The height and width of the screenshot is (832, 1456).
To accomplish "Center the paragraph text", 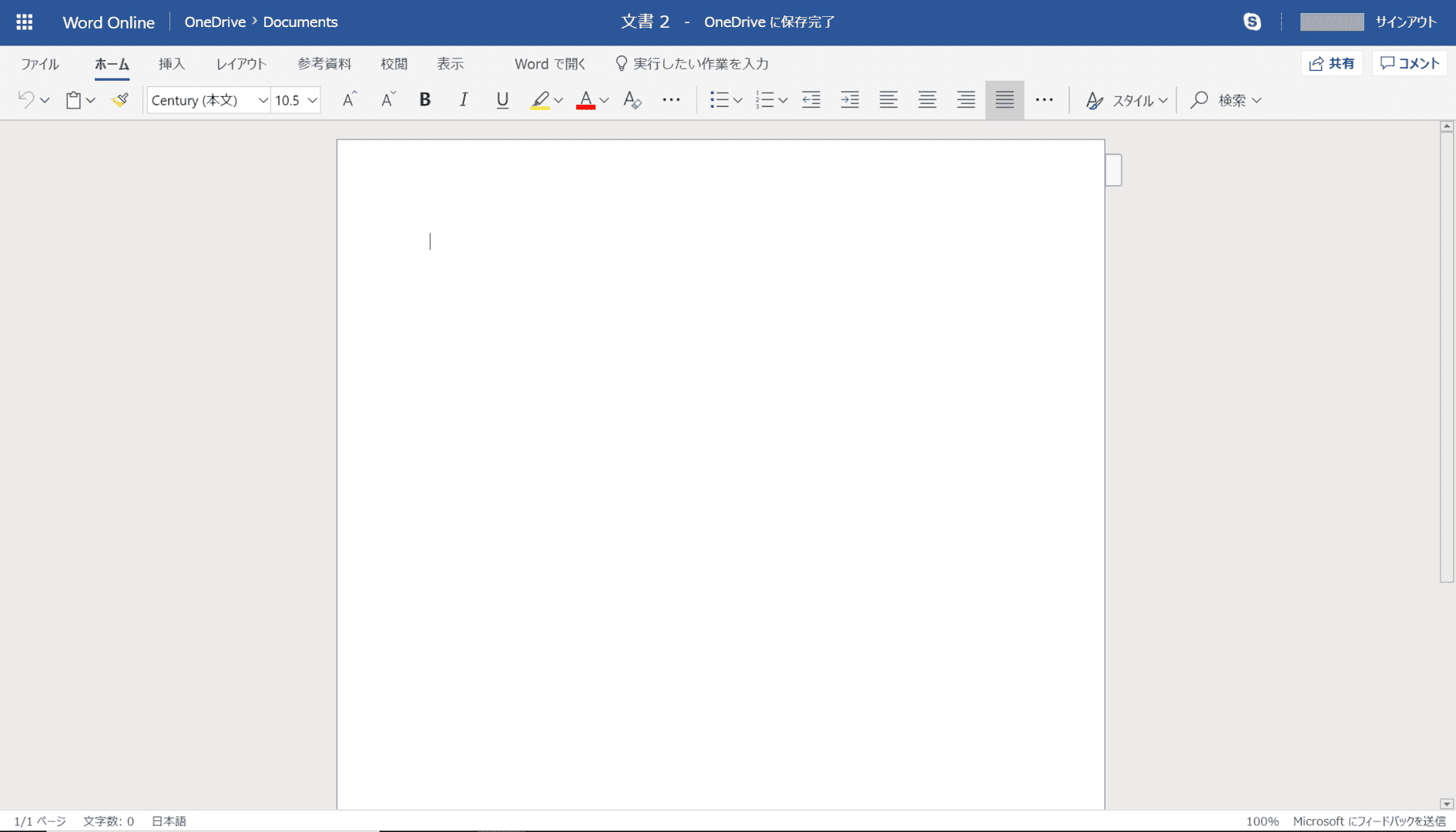I will coord(927,99).
